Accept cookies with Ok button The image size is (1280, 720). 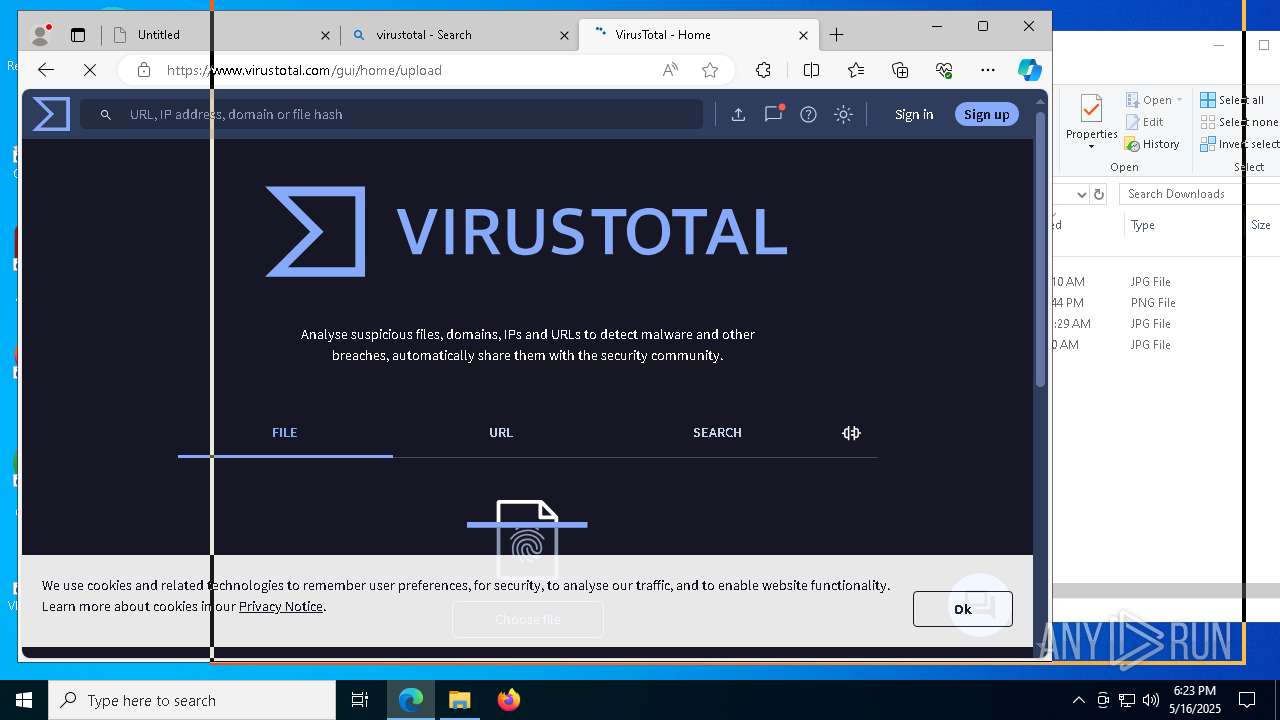coord(963,609)
